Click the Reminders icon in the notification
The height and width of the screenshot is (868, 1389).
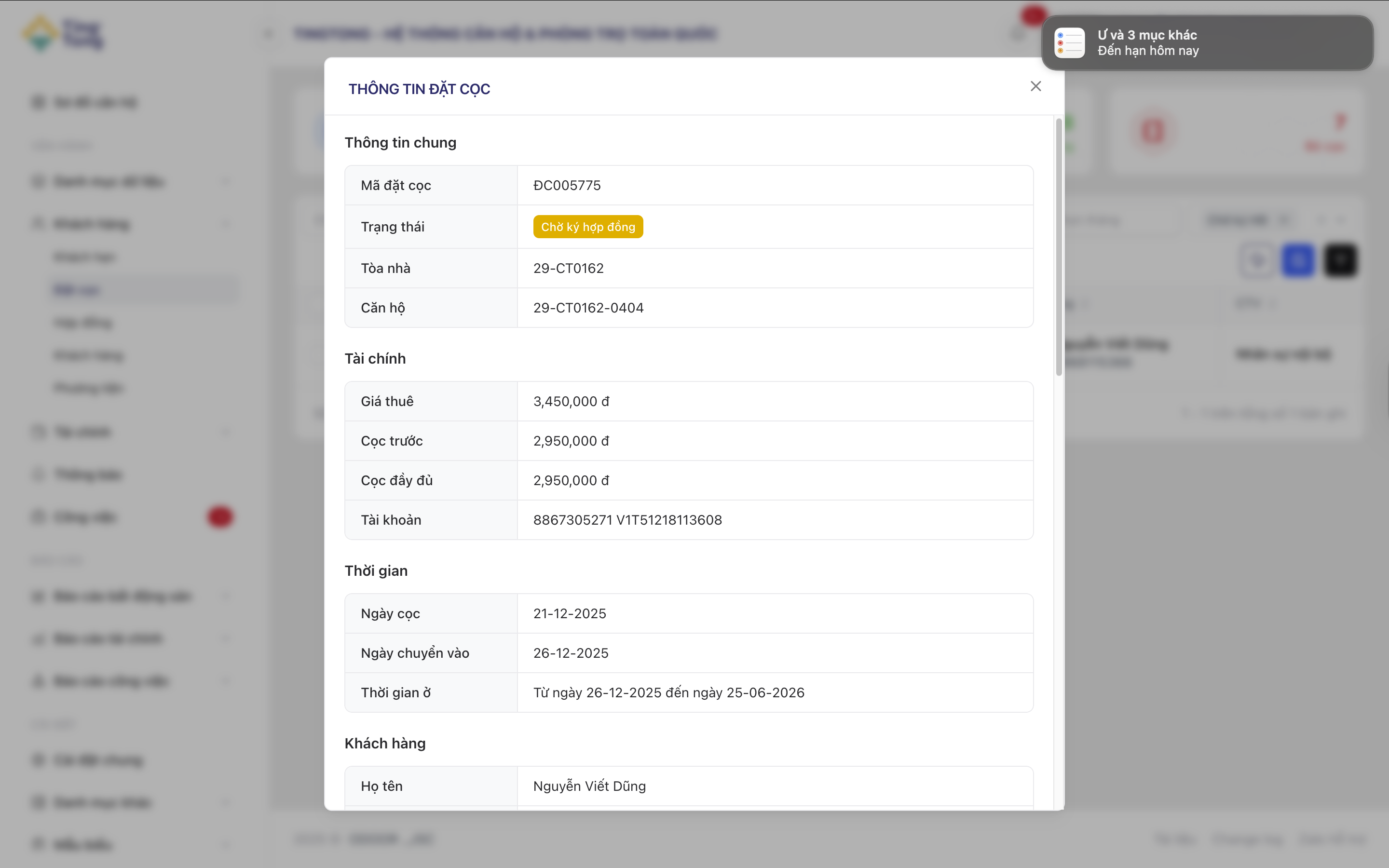click(1069, 43)
